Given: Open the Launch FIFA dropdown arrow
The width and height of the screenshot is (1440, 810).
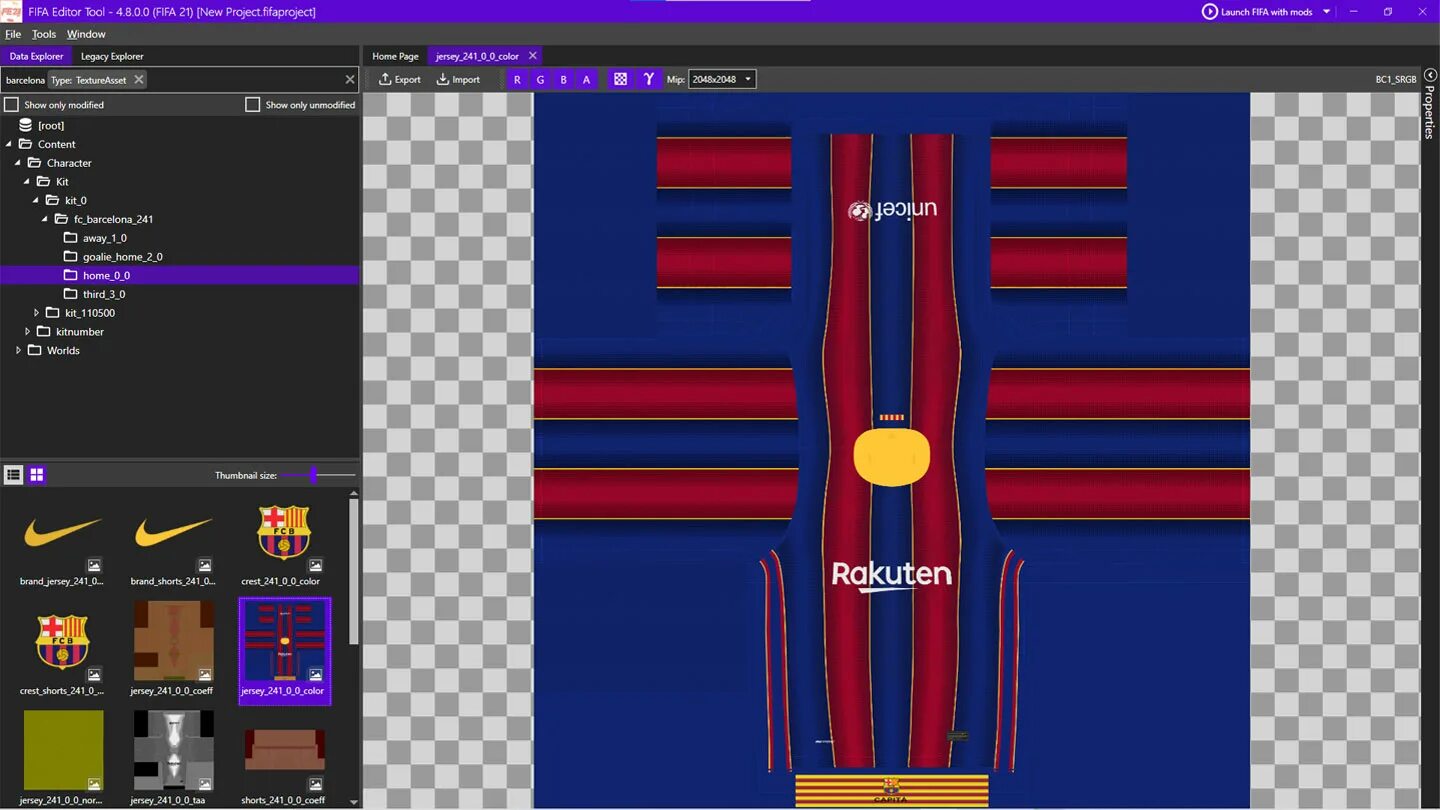Looking at the screenshot, I should pos(1327,12).
